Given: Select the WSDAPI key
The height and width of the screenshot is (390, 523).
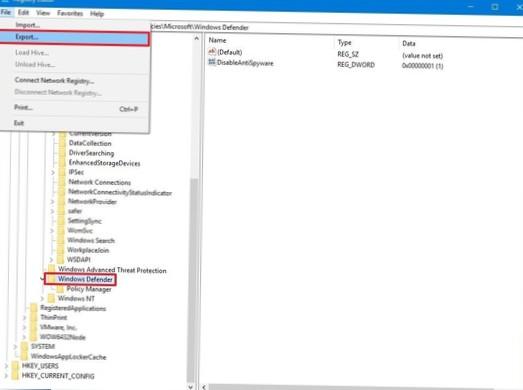Looking at the screenshot, I should click(x=79, y=260).
